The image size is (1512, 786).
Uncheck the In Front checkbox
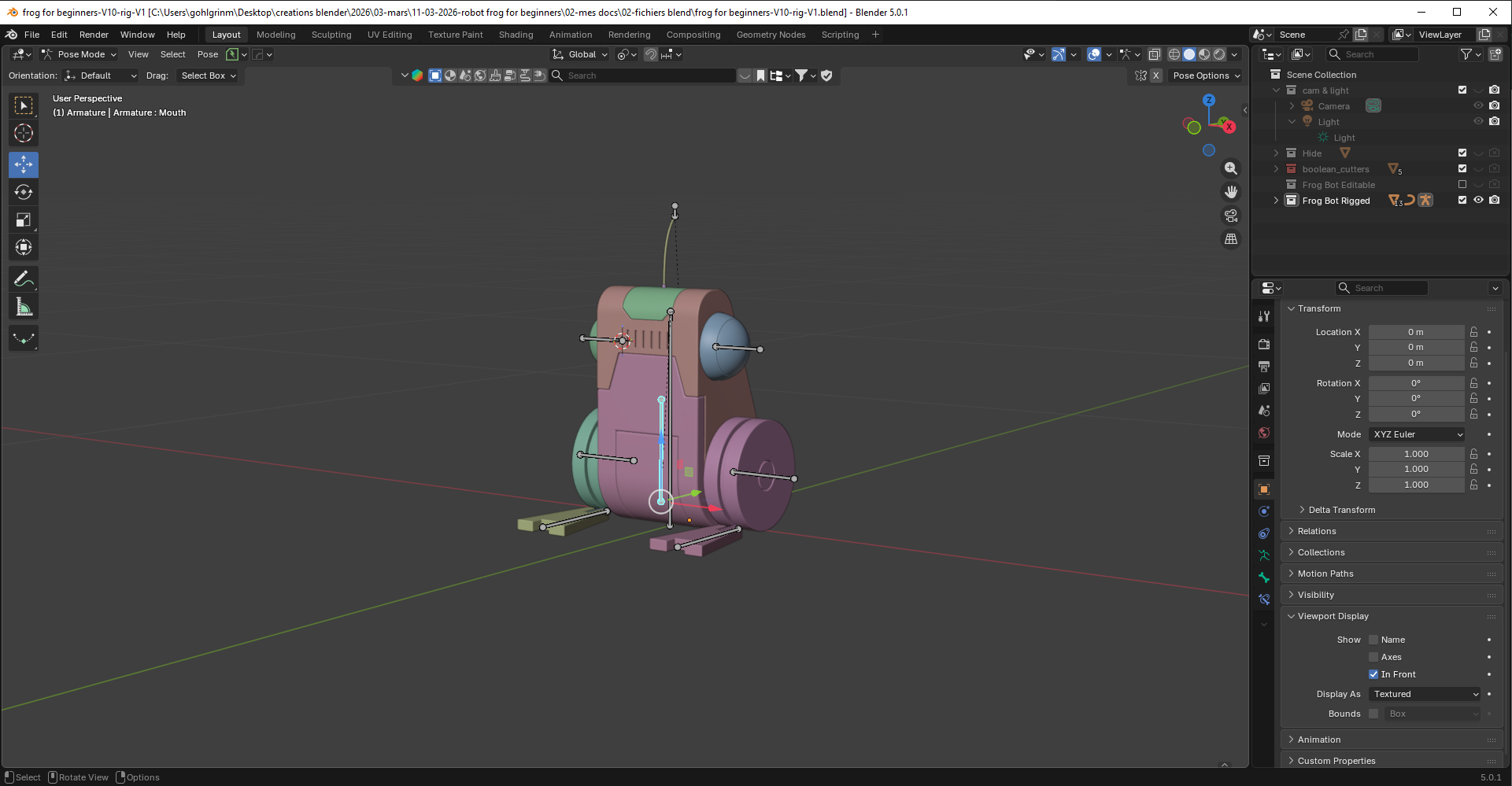point(1373,674)
